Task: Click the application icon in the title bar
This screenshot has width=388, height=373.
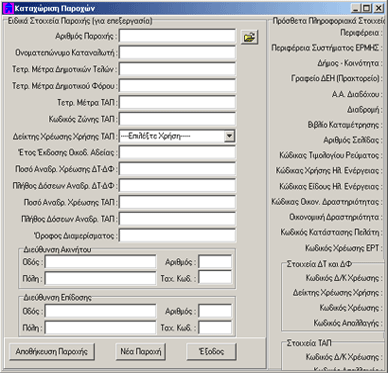Action: (8, 8)
